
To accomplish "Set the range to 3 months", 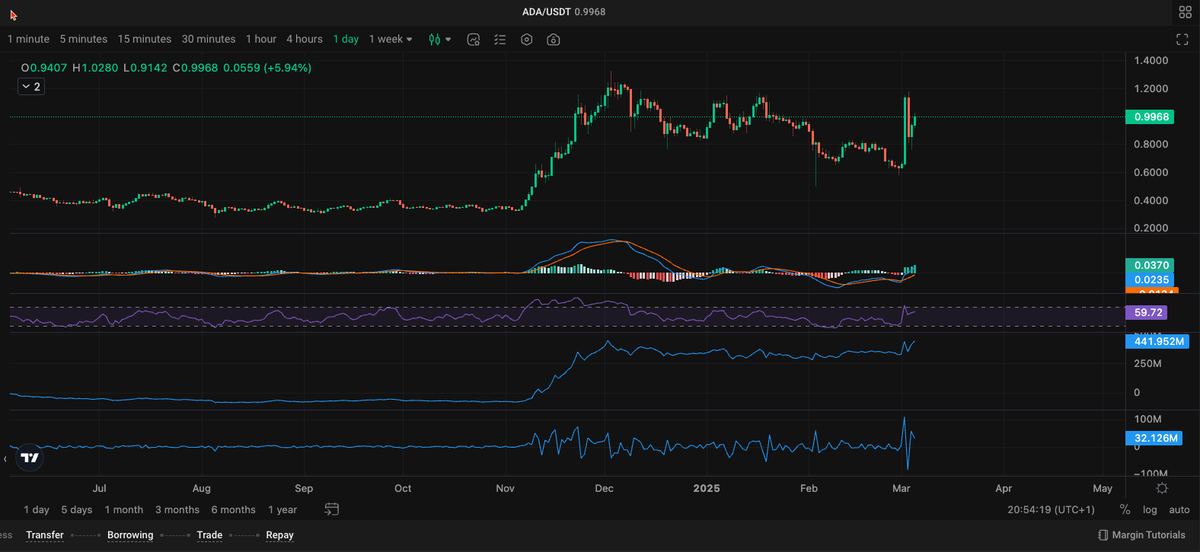I will [x=177, y=510].
